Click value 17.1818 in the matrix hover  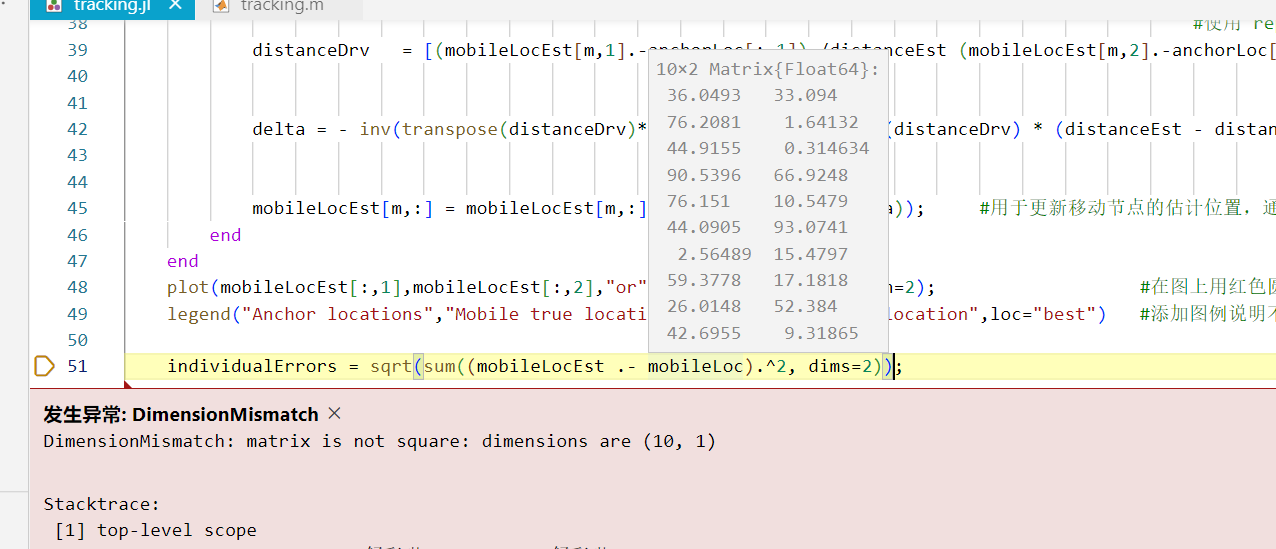pos(811,280)
